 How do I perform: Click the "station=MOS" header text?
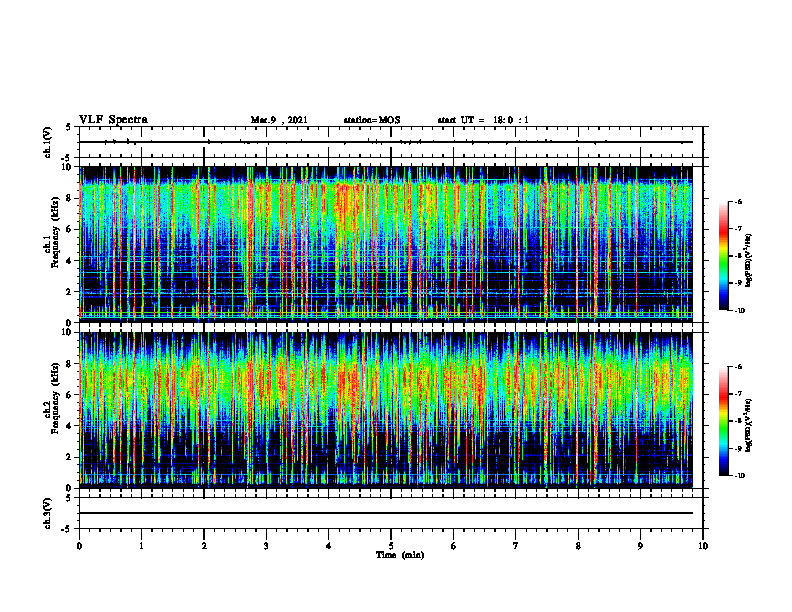pyautogui.click(x=372, y=120)
